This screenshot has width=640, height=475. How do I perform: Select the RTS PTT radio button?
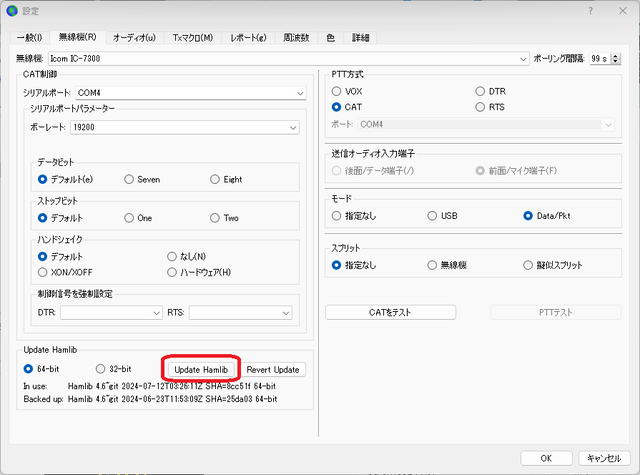pyautogui.click(x=490, y=107)
